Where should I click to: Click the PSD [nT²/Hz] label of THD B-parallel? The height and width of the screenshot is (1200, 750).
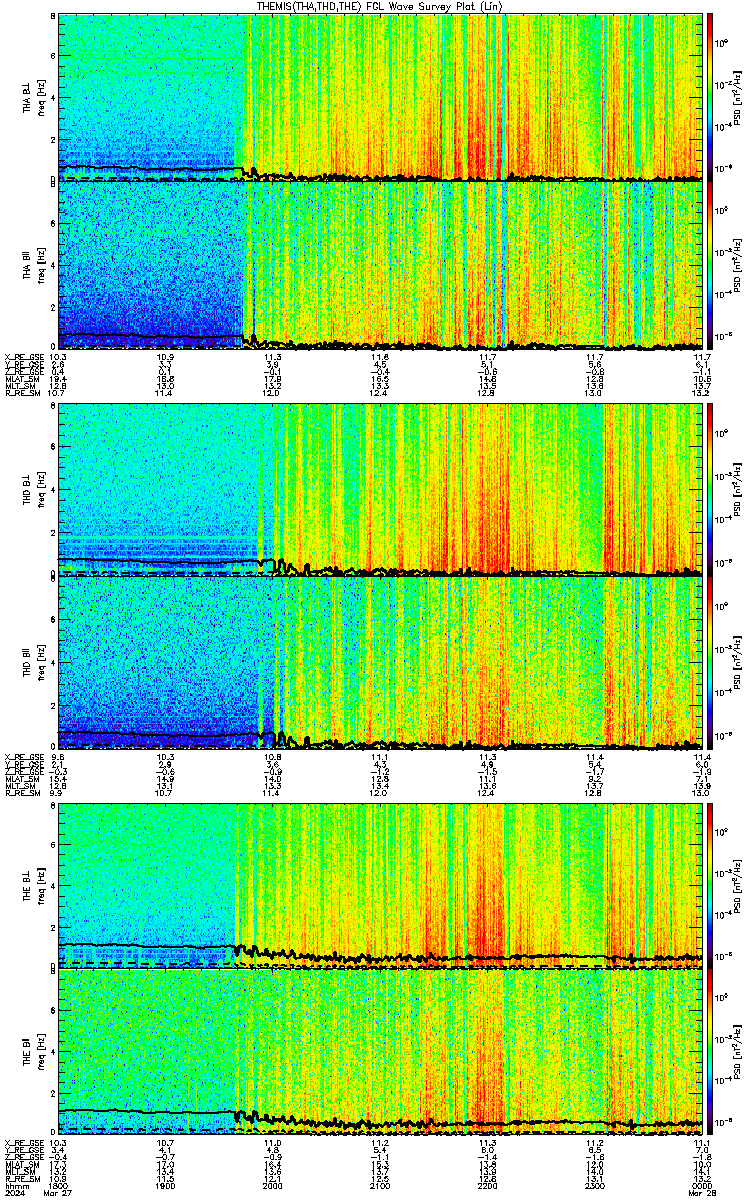pos(738,662)
